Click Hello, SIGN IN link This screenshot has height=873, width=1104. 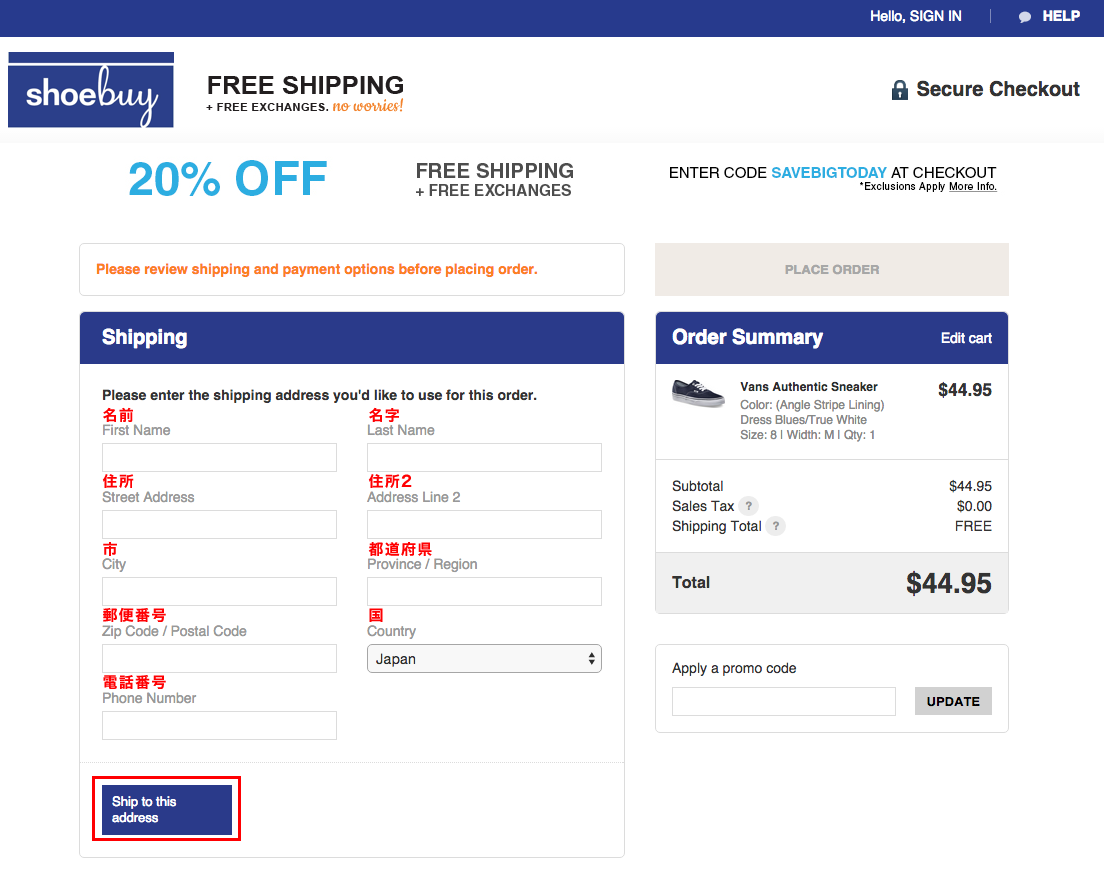pyautogui.click(x=915, y=16)
